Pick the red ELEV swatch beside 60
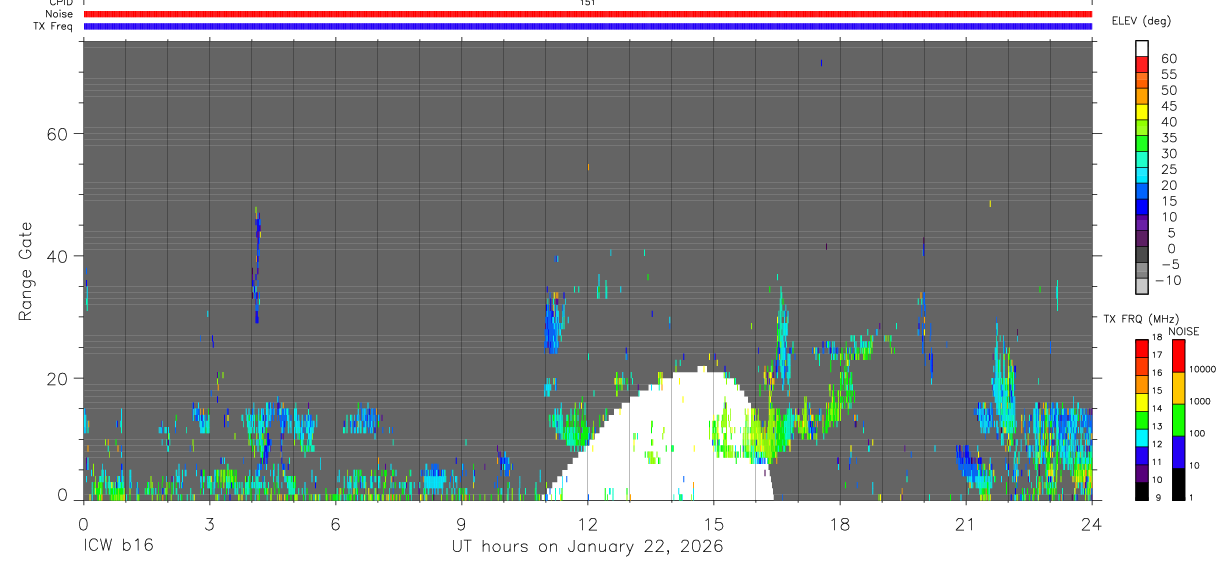This screenshot has height=567, width=1228. click(1142, 62)
